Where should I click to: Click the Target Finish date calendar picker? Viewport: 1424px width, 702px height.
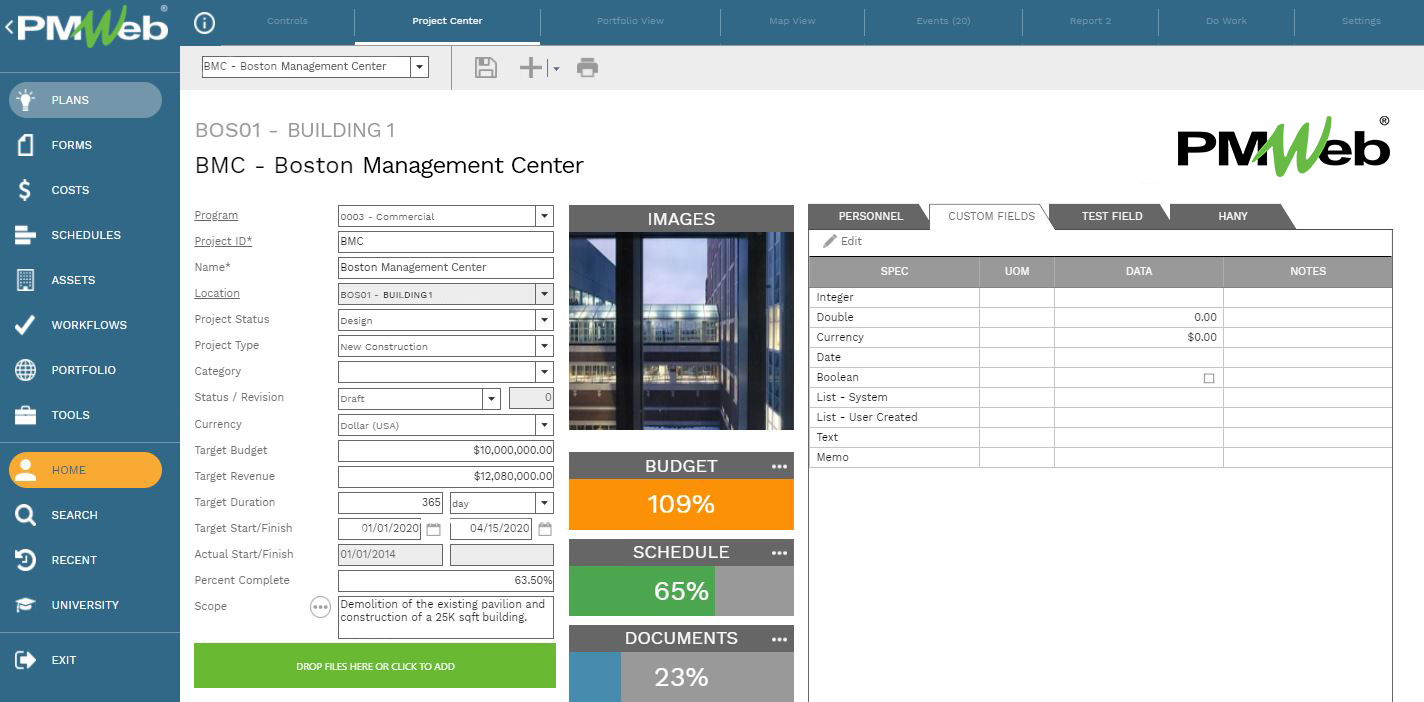[x=545, y=529]
